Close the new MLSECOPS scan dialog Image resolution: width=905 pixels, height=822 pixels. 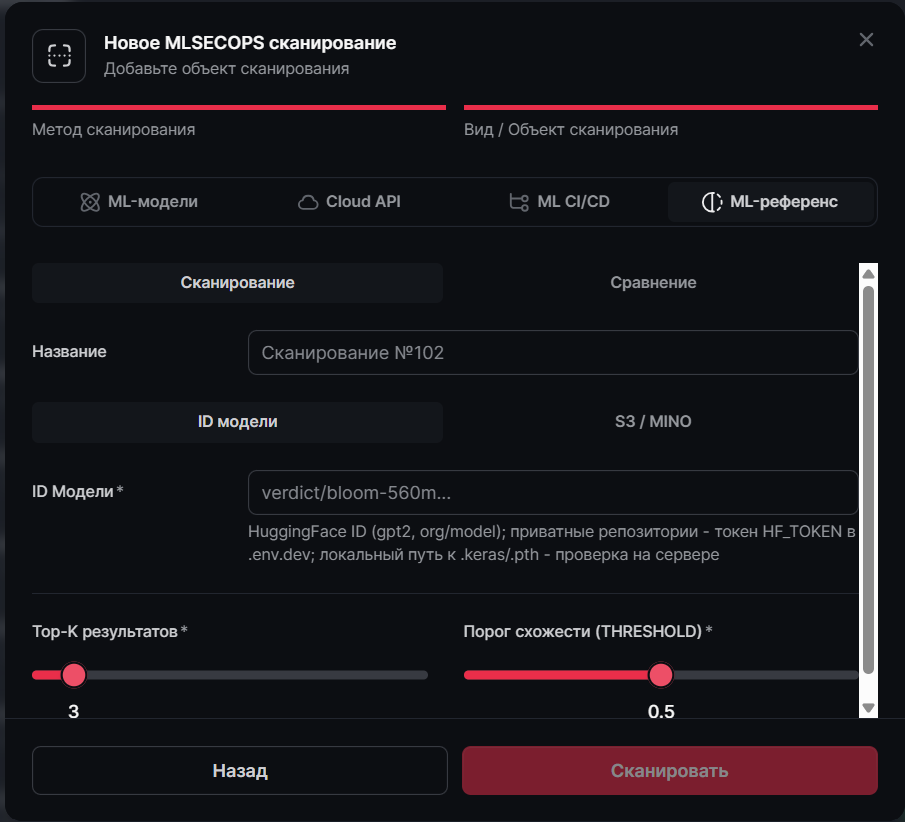[866, 40]
